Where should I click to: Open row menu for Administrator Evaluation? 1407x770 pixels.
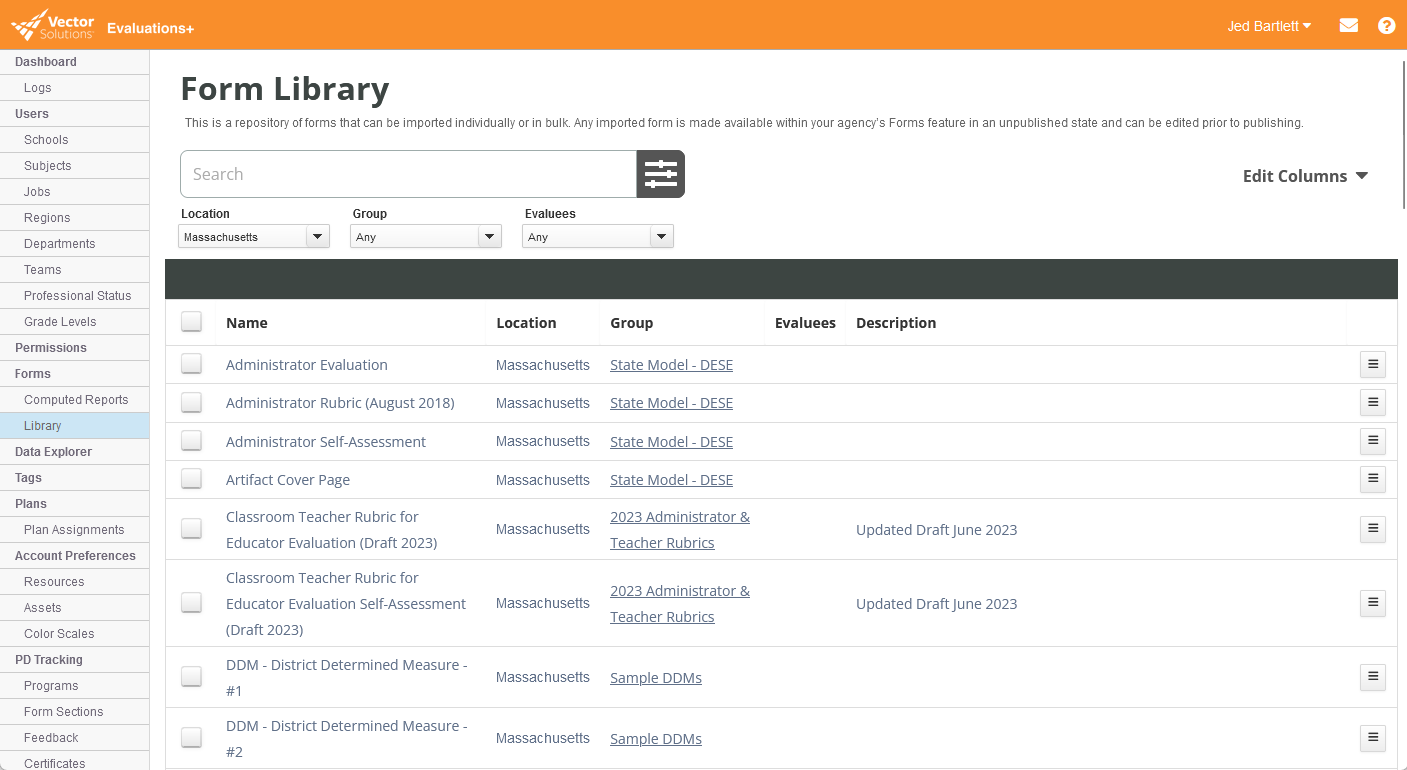click(x=1372, y=364)
